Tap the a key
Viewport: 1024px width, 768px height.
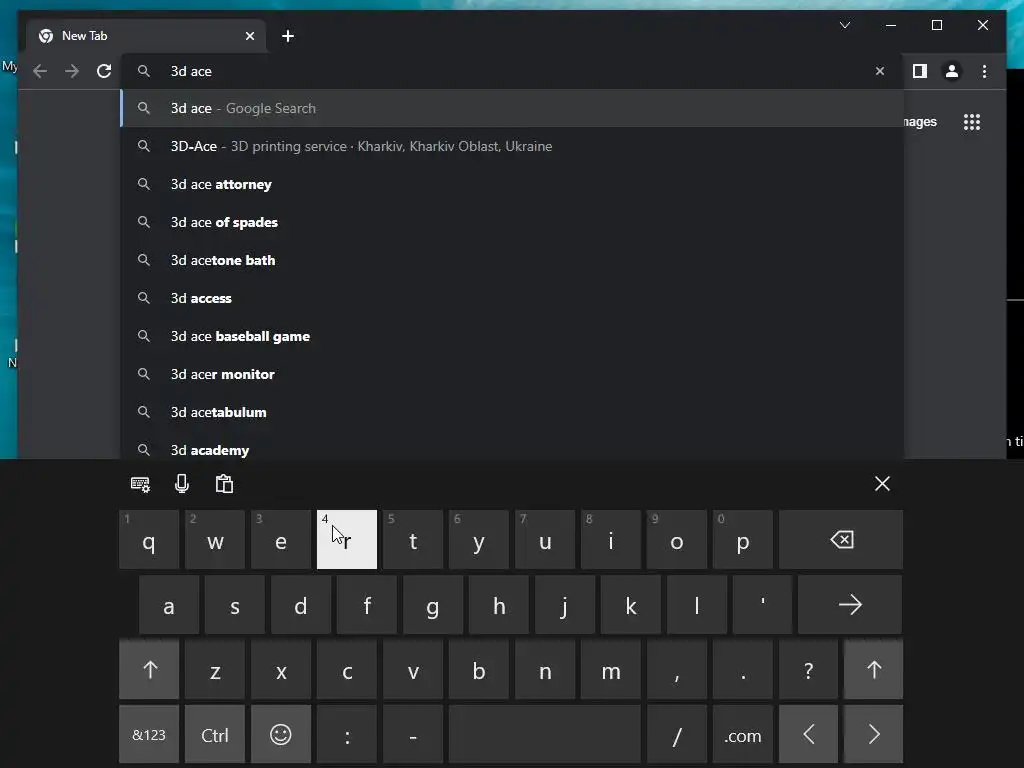169,605
